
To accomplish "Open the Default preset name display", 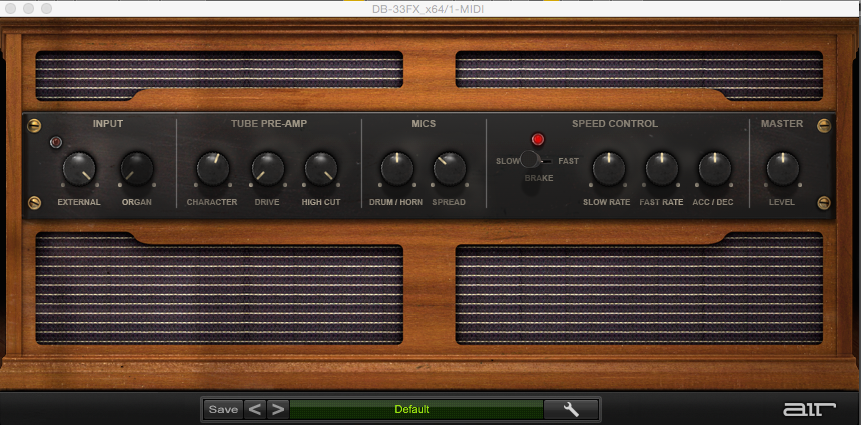I will 416,410.
